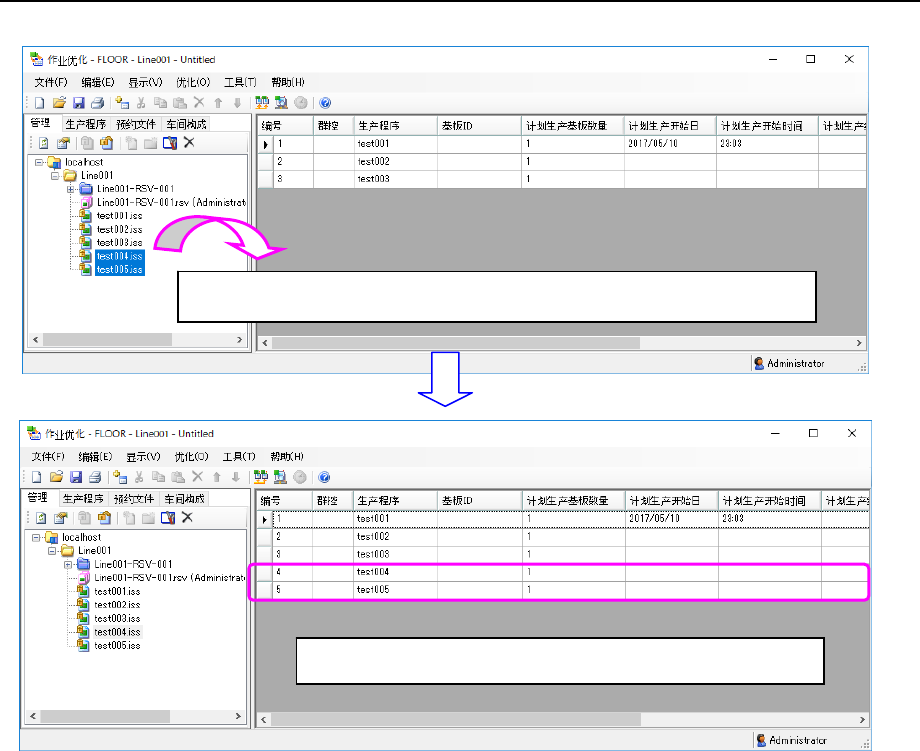The image size is (920, 751).
Task: Click blue Help question icon in upper window
Action: point(325,103)
